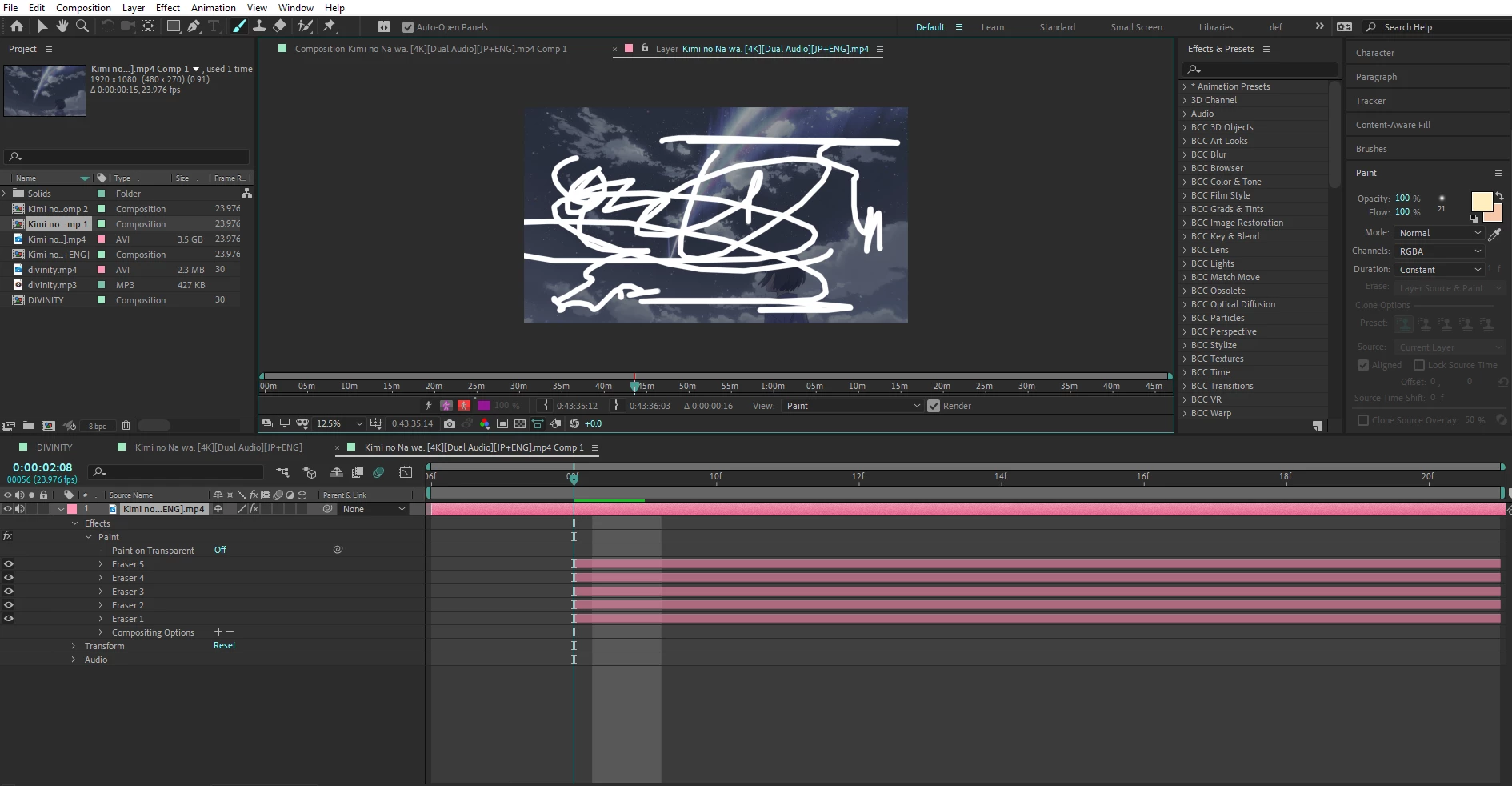The width and height of the screenshot is (1512, 786).
Task: Select the Brush tool
Action: 238,26
